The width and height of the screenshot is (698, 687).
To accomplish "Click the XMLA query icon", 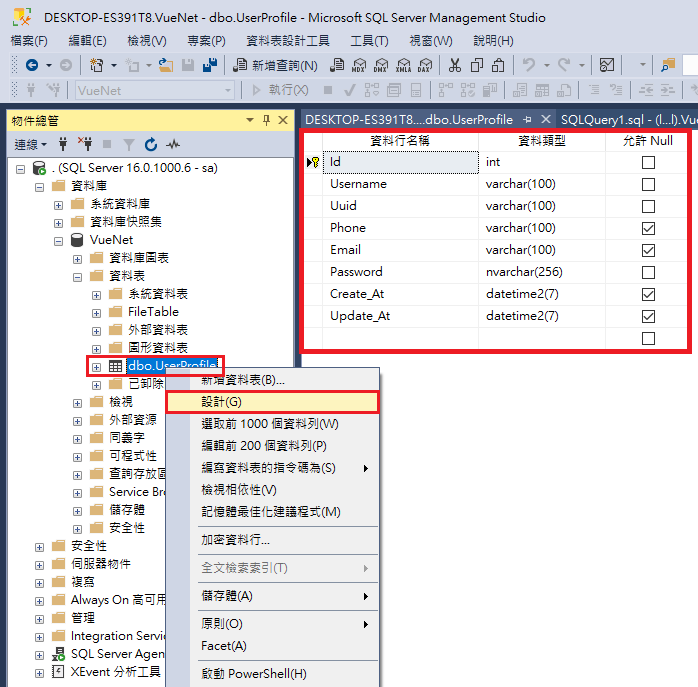I will (403, 65).
